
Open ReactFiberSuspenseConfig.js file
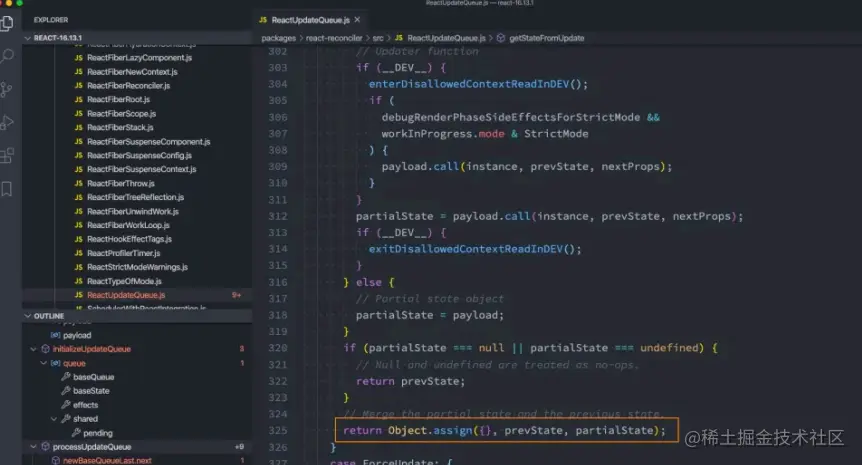tap(139, 156)
